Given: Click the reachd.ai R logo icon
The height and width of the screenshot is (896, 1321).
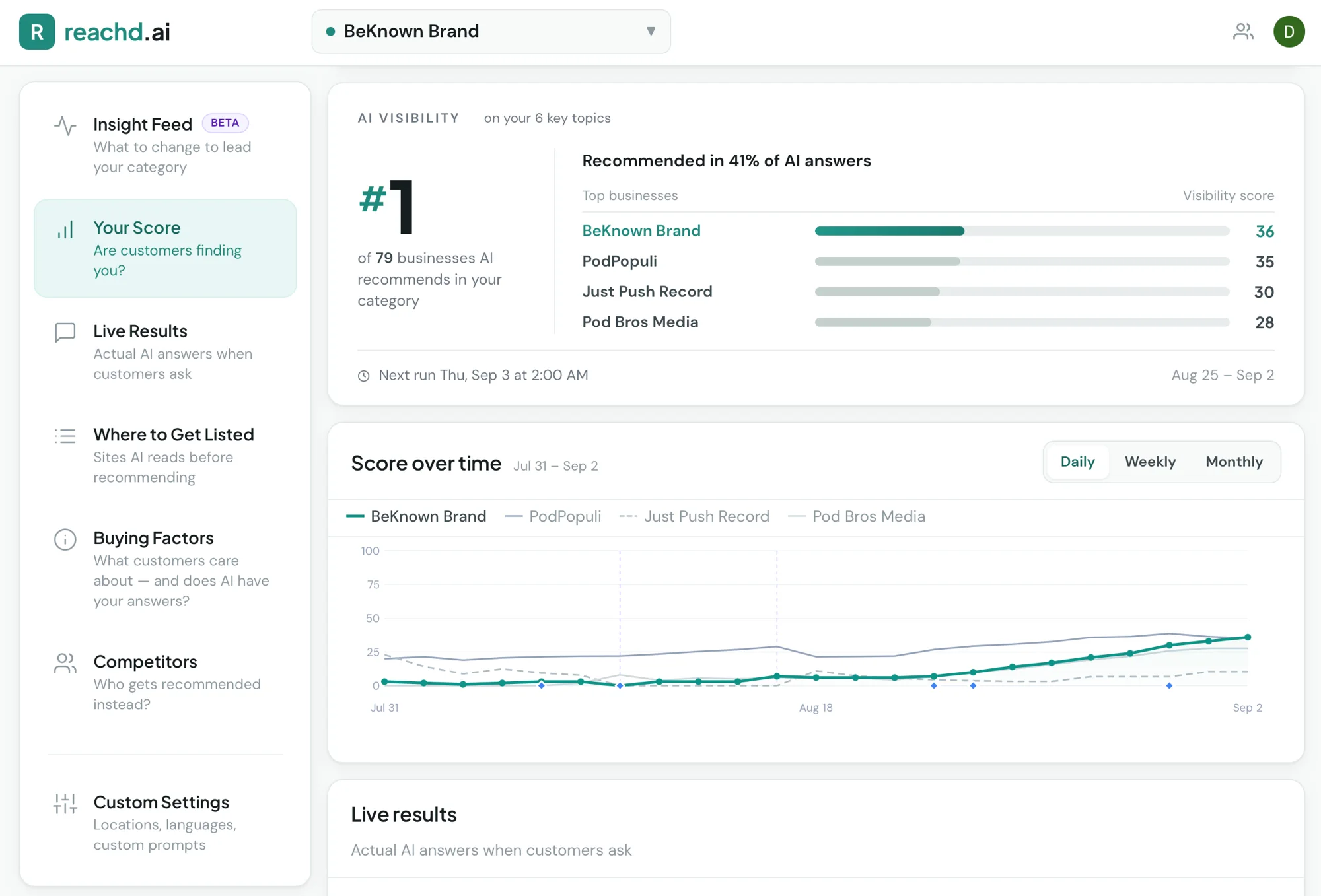Looking at the screenshot, I should point(37,32).
